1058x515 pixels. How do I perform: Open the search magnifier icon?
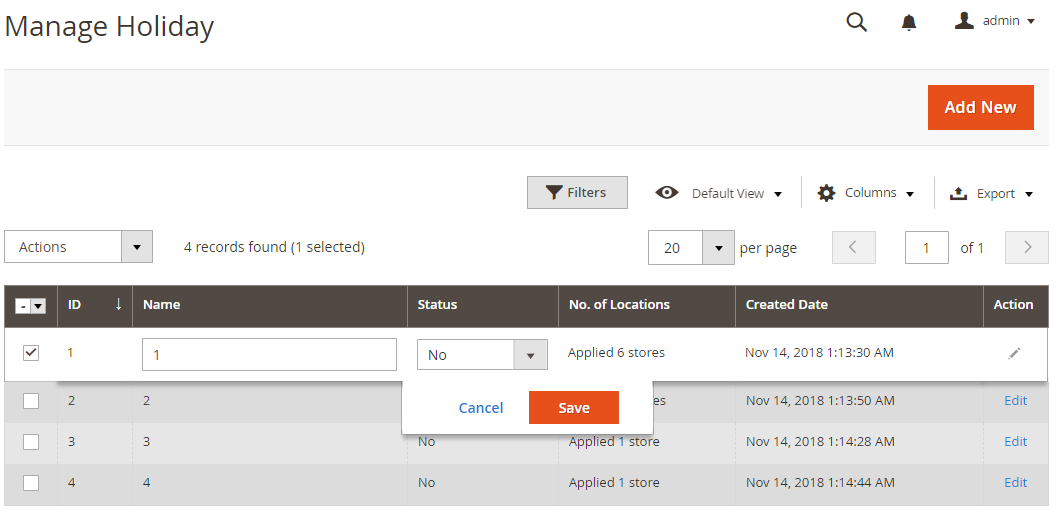coord(856,22)
